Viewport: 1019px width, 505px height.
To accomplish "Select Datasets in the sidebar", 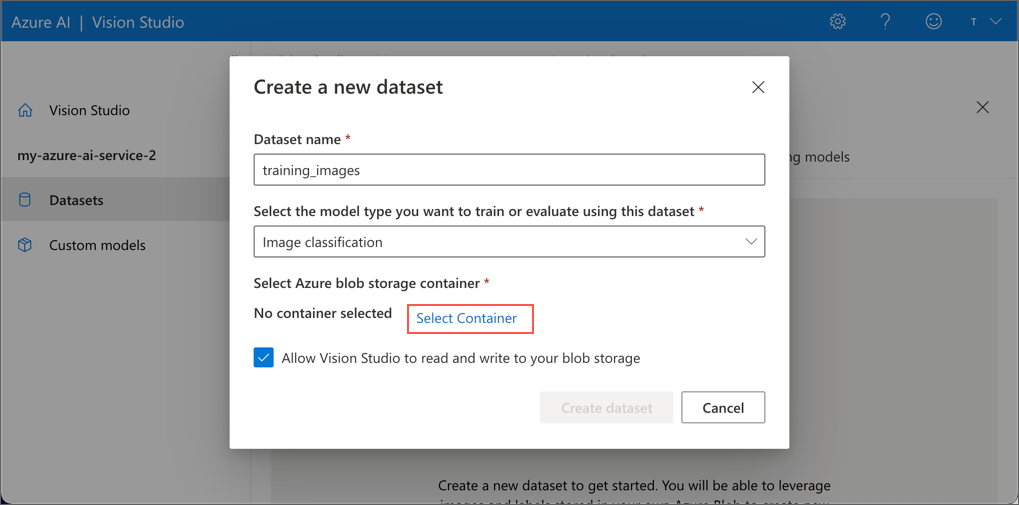I will 76,200.
